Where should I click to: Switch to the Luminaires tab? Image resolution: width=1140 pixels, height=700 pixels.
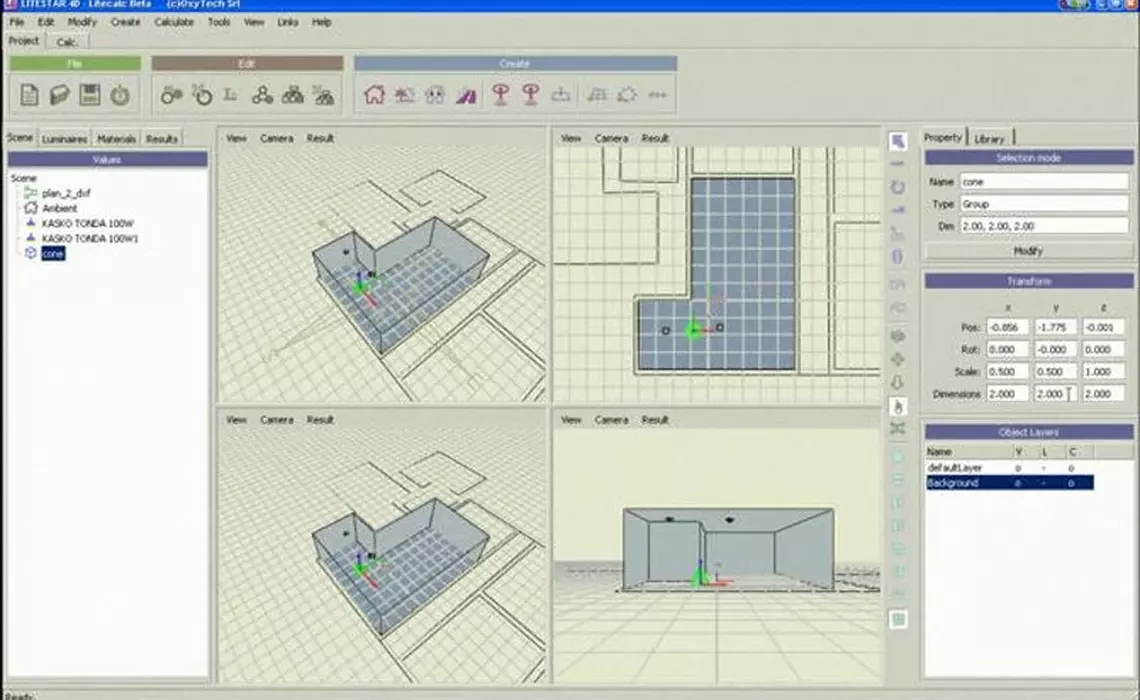pyautogui.click(x=64, y=139)
